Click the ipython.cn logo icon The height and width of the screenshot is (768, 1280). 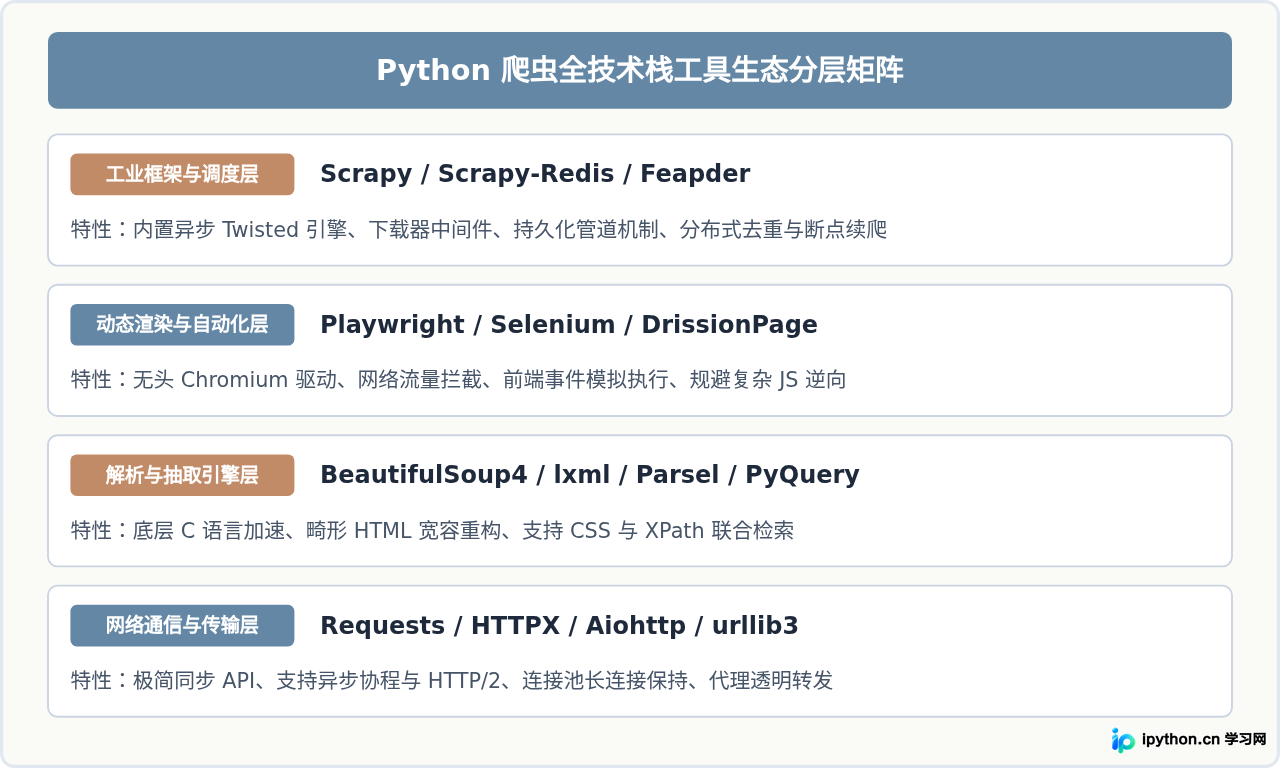click(x=1123, y=740)
